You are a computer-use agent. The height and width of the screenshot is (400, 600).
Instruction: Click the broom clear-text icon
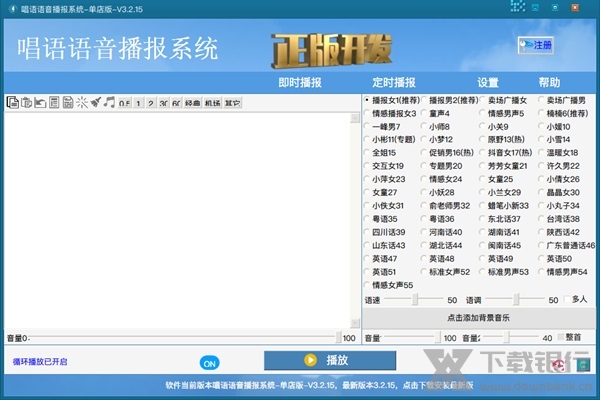(96, 103)
